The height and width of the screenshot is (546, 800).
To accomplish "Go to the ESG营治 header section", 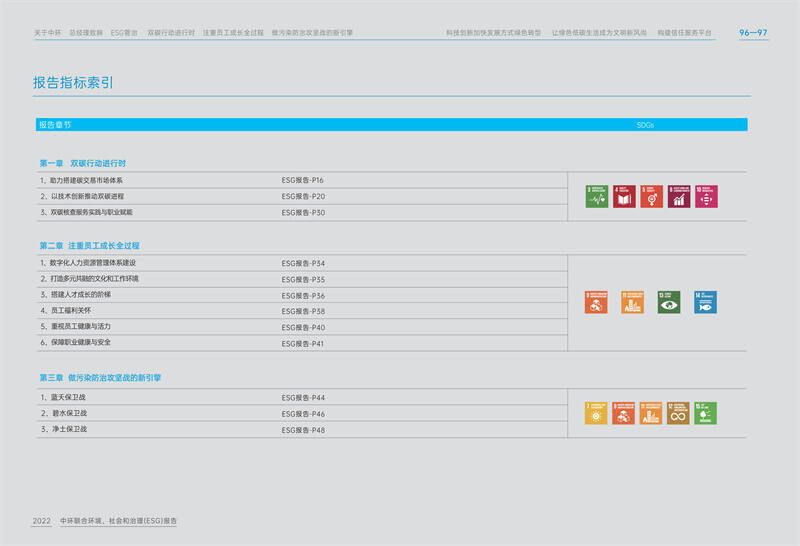I will coord(124,33).
